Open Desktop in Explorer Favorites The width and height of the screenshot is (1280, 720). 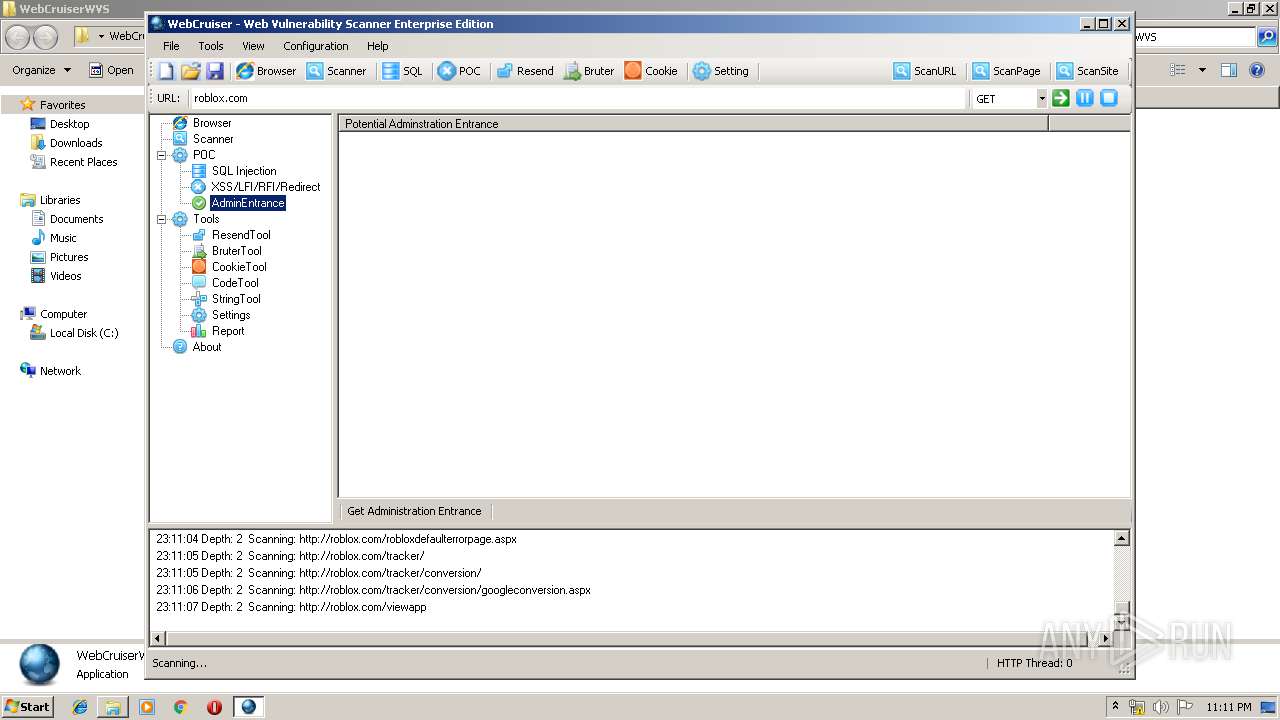tap(69, 124)
